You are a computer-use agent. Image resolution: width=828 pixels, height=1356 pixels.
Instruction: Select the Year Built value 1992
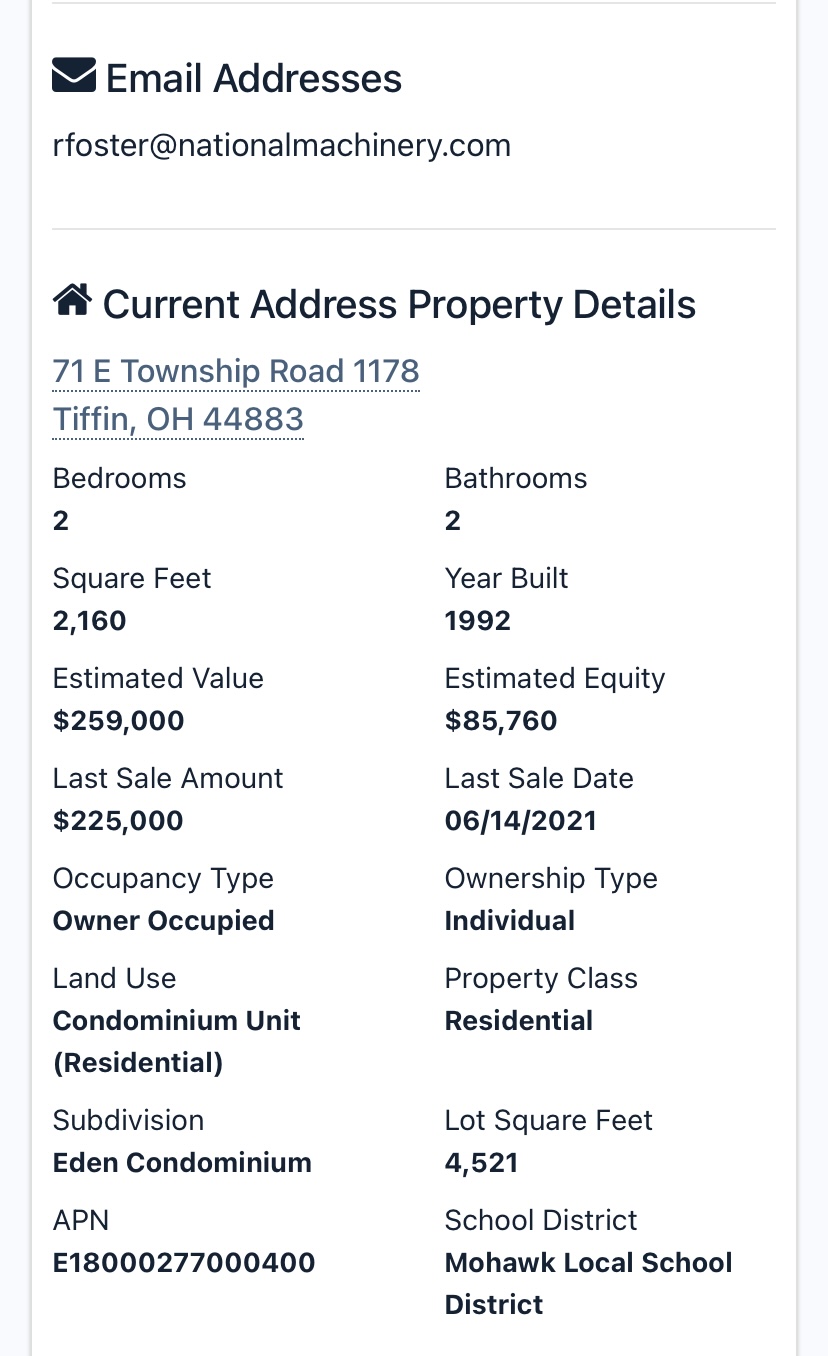click(x=478, y=621)
